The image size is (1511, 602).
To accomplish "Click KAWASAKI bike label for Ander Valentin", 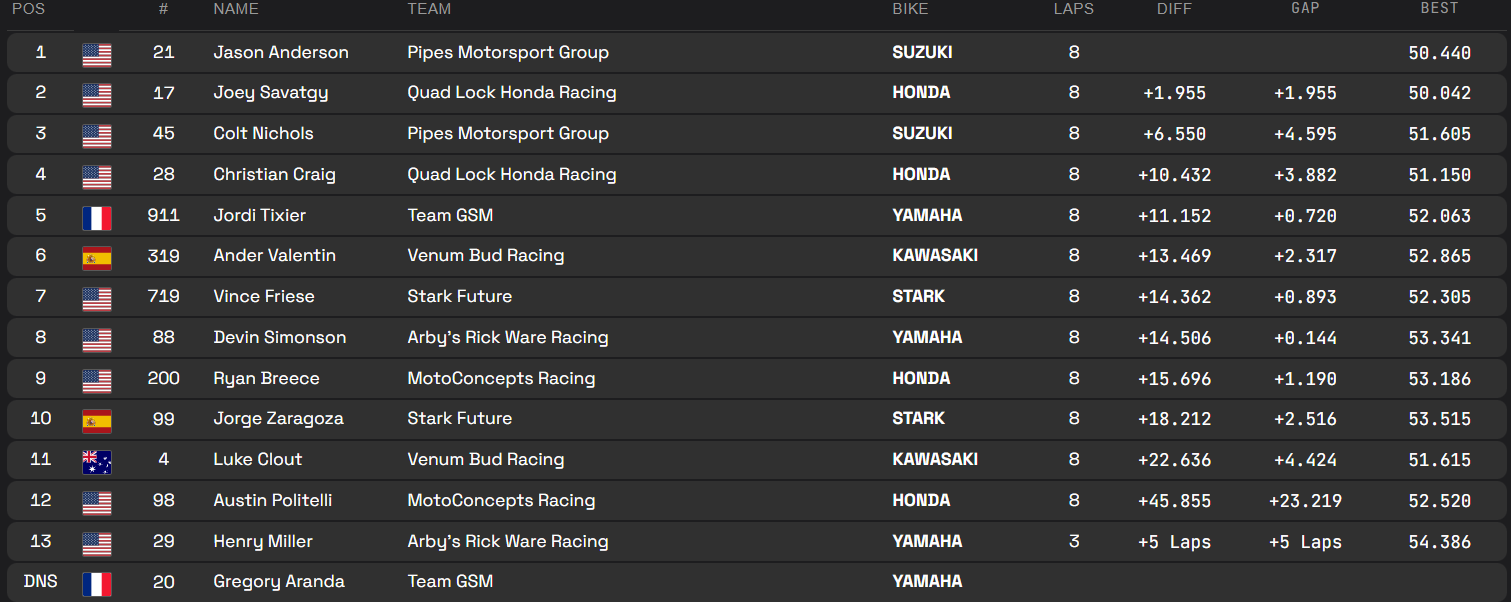I will (935, 255).
